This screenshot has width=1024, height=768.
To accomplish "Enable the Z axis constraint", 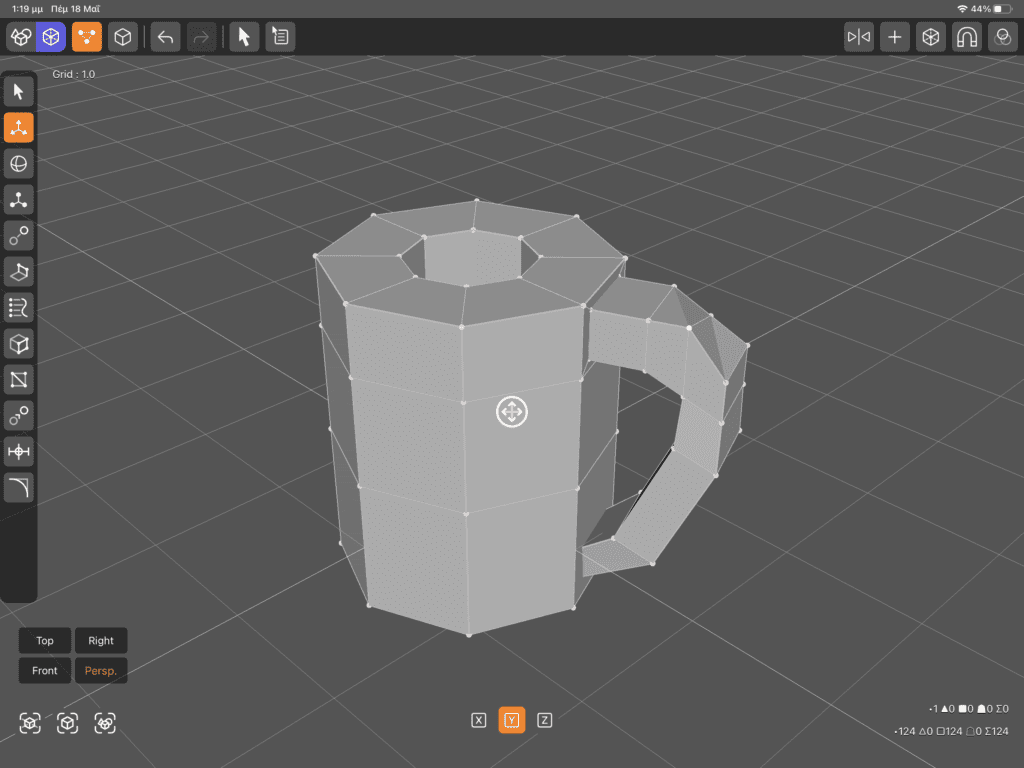I will click(x=545, y=720).
